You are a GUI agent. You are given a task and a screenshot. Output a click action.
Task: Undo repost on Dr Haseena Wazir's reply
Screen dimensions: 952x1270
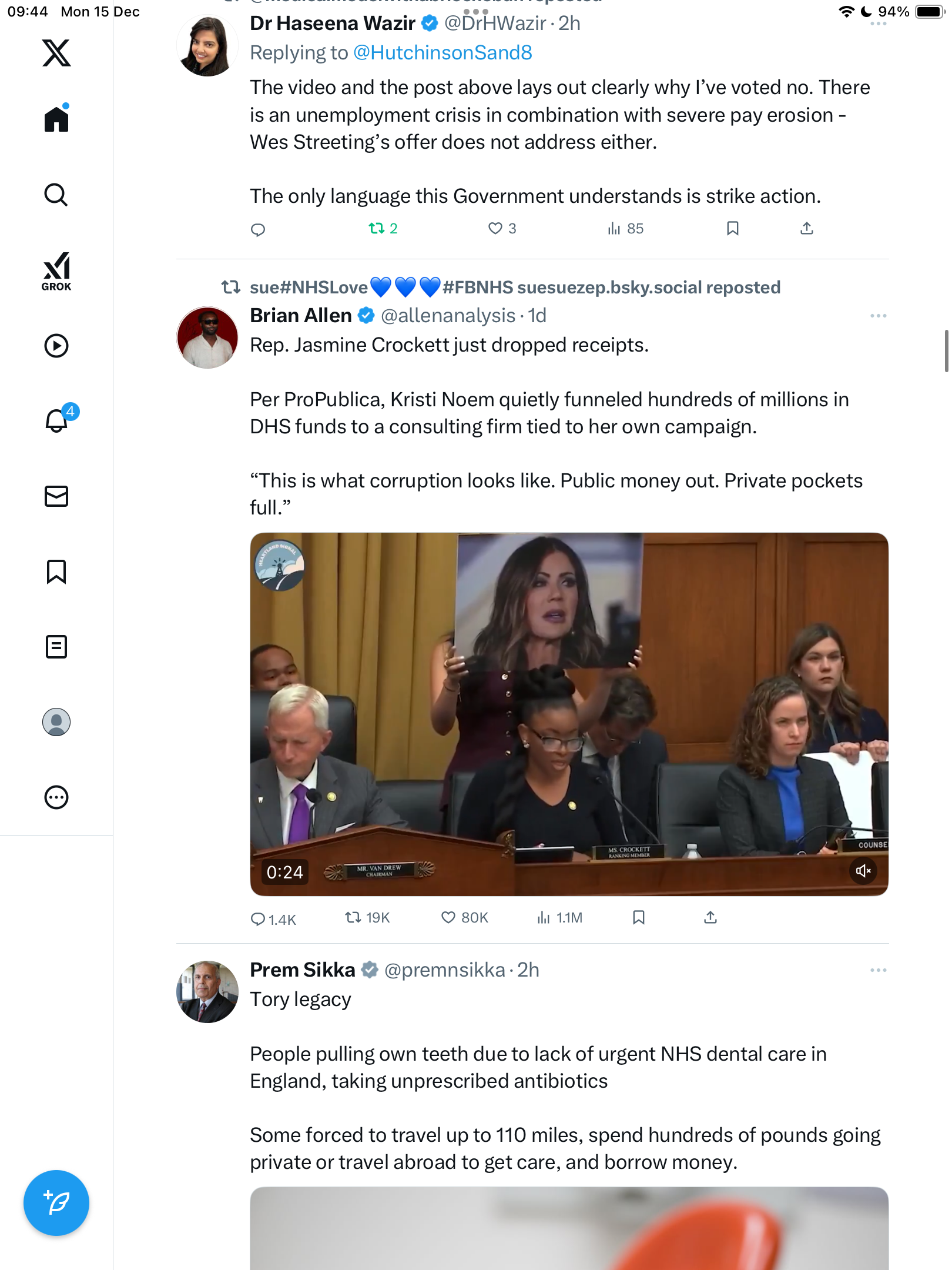377,228
